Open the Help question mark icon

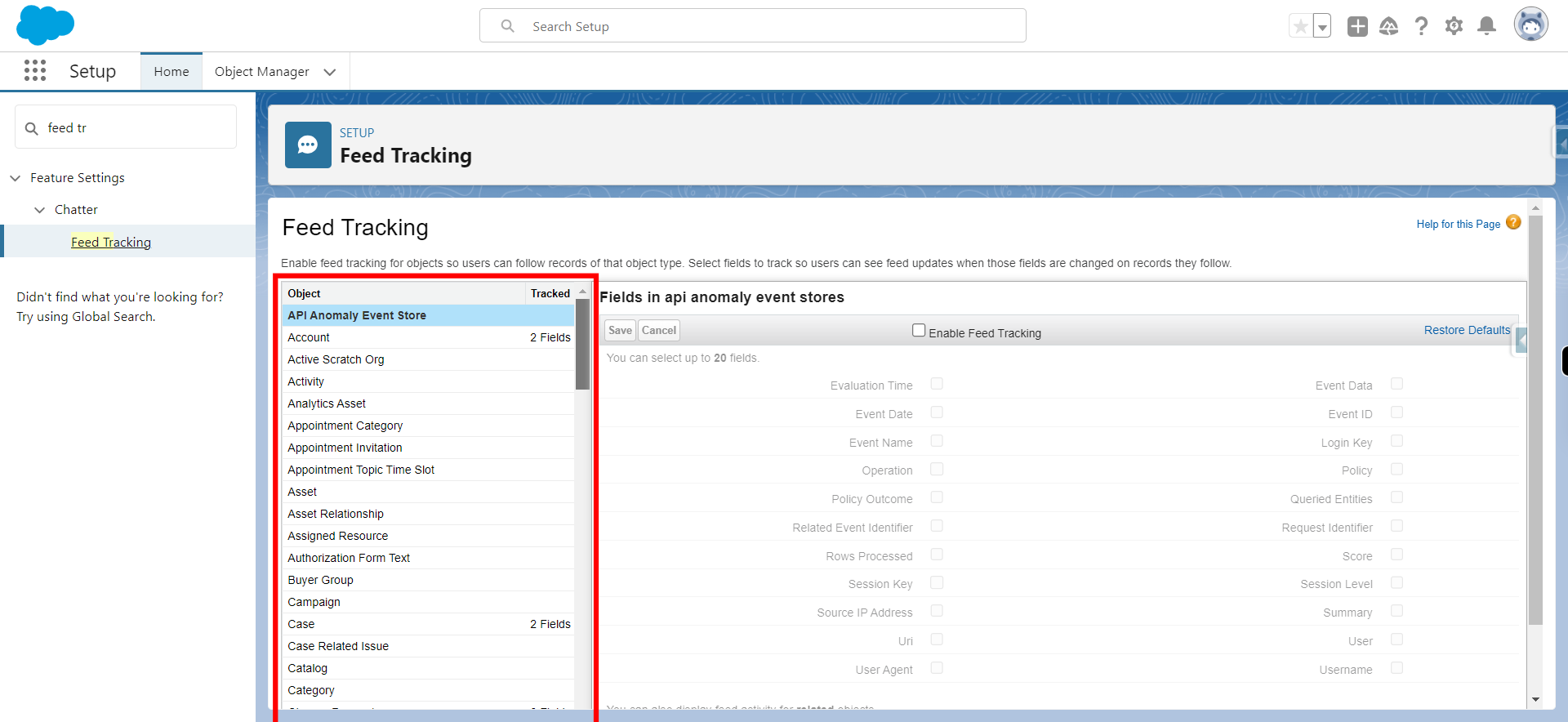click(1421, 26)
